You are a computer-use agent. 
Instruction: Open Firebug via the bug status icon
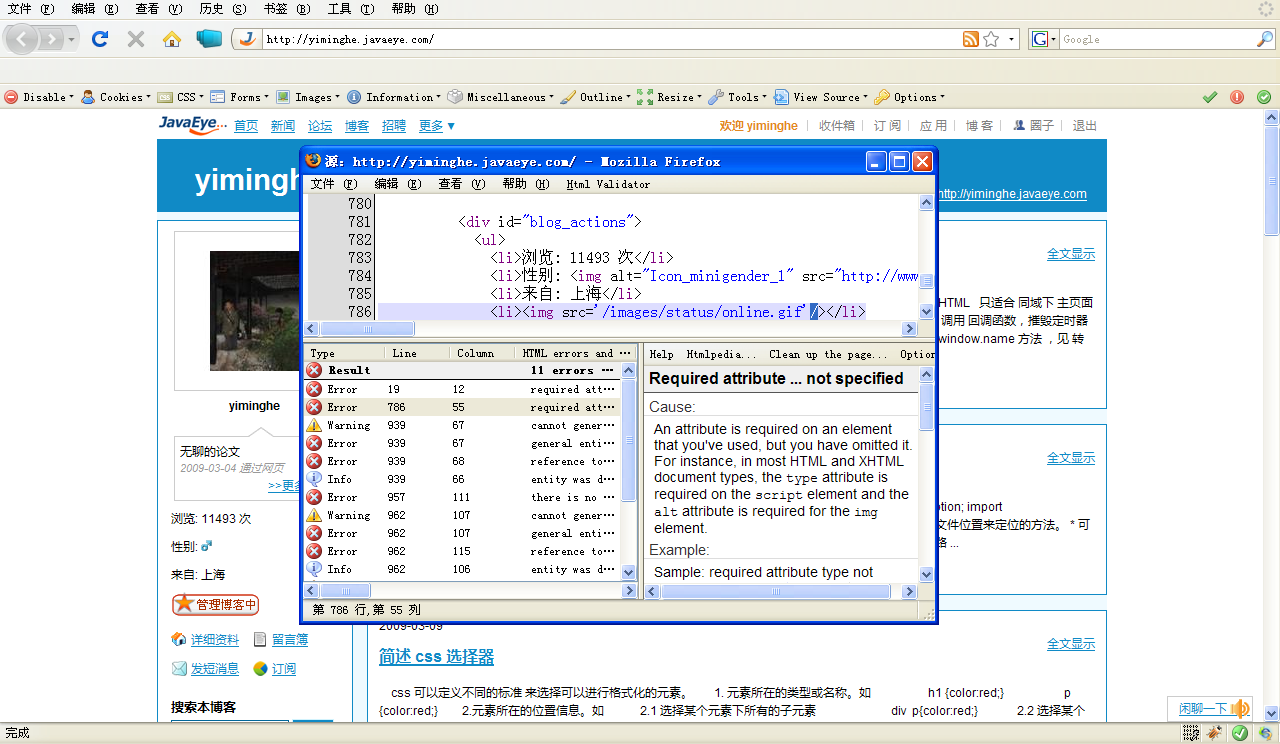[1214, 733]
